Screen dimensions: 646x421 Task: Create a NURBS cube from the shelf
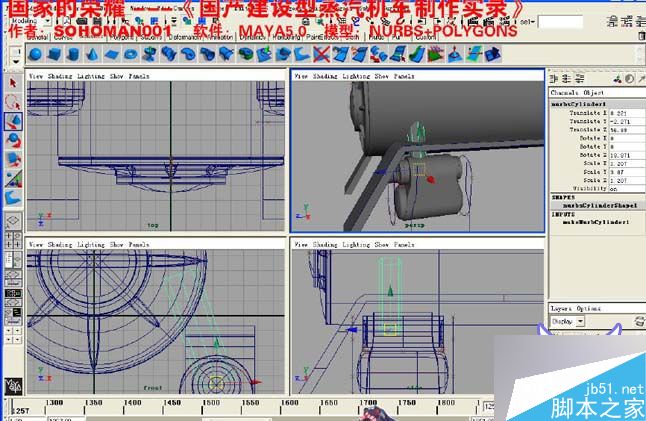pos(54,54)
